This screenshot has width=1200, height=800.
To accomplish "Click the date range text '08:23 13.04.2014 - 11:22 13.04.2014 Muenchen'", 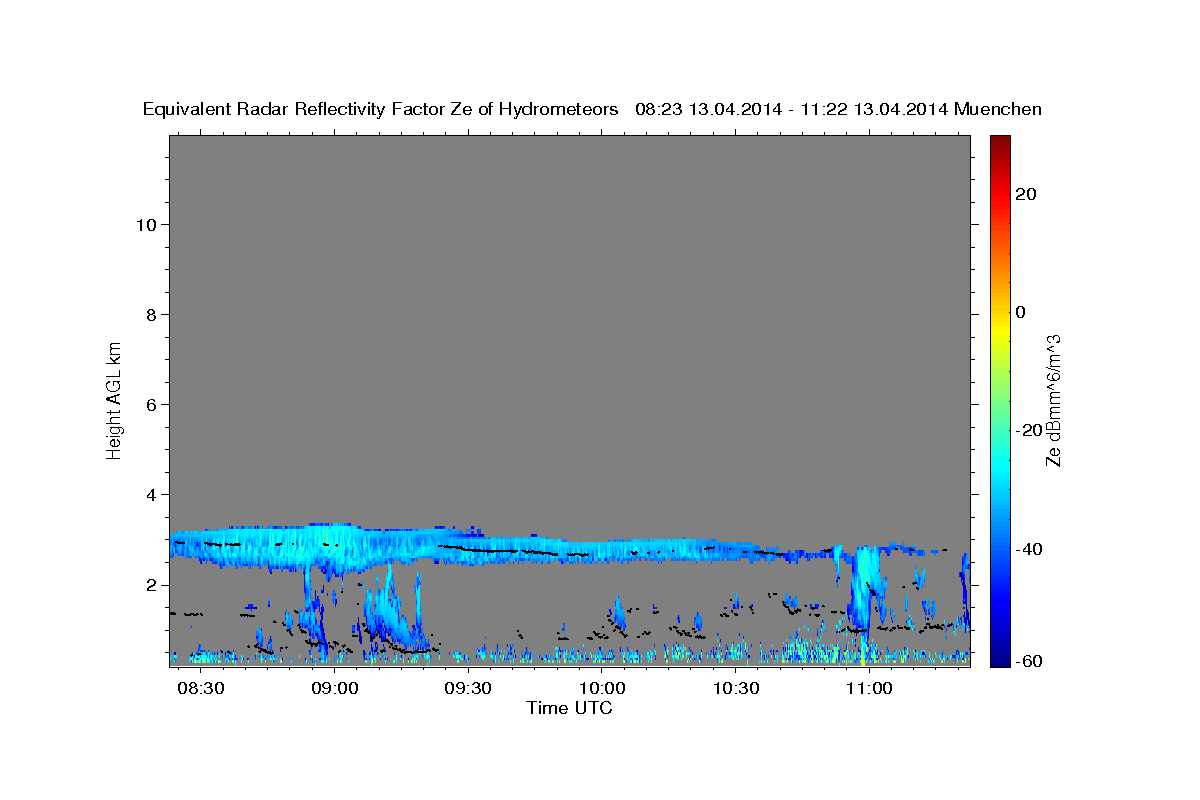I will [839, 109].
